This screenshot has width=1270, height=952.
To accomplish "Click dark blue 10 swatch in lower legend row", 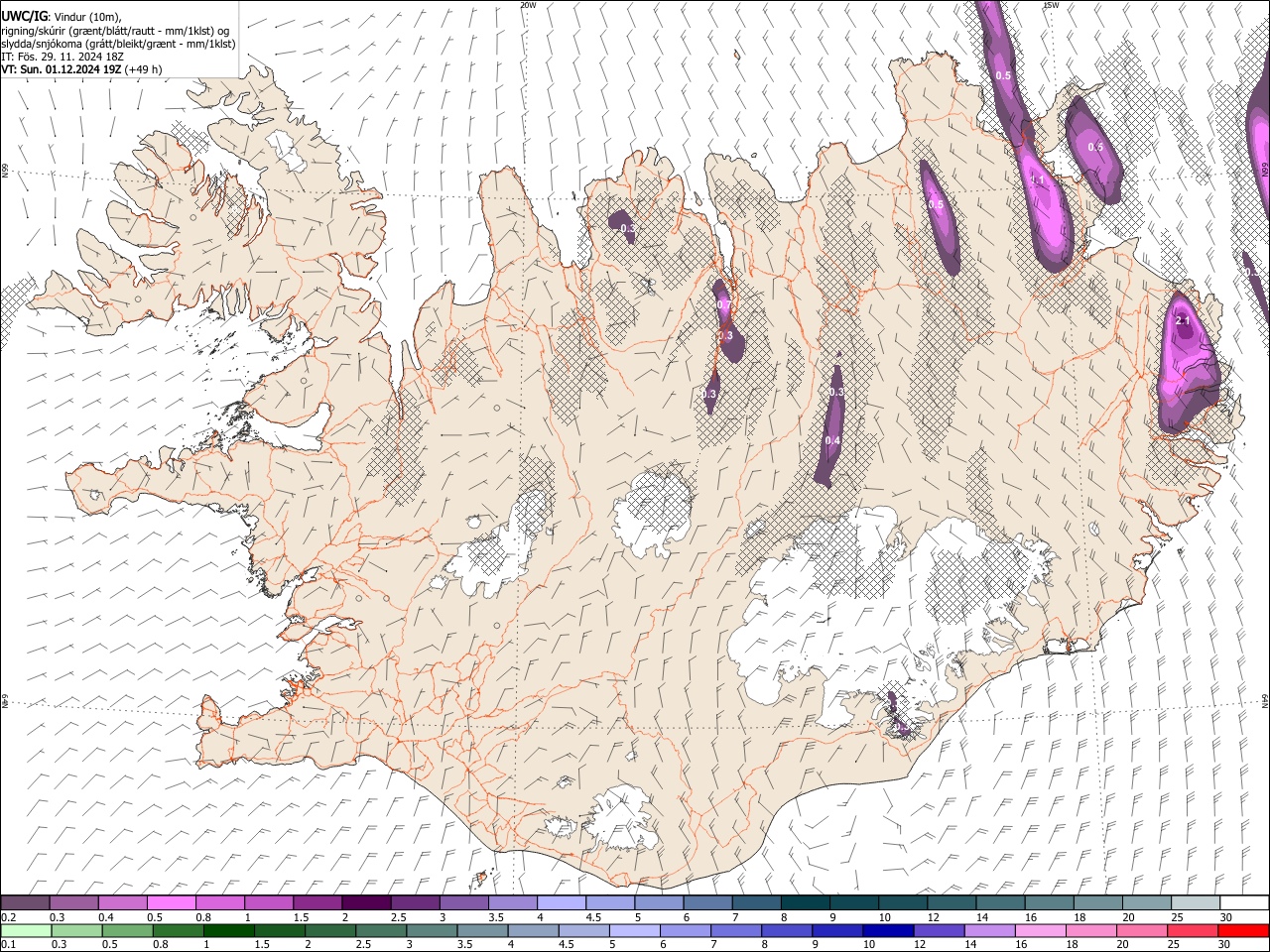I will [x=888, y=931].
